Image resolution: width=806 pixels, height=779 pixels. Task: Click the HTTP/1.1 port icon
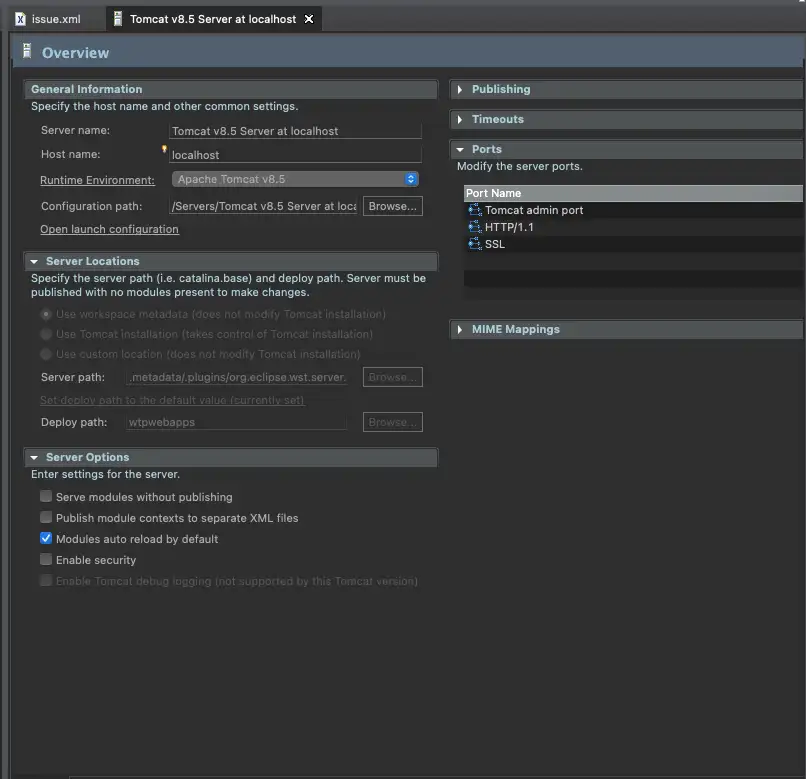pyautogui.click(x=474, y=227)
